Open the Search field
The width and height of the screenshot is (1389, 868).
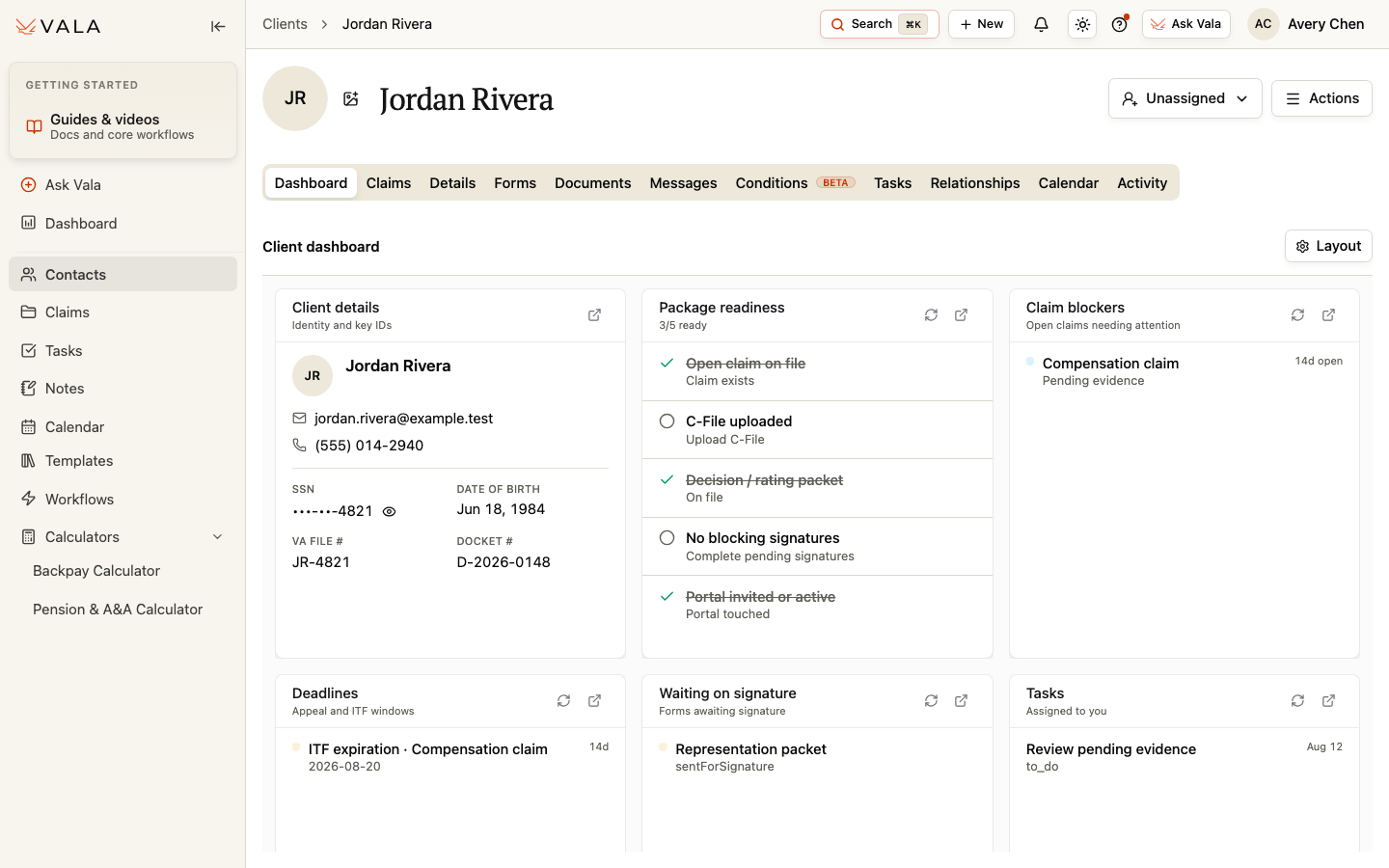point(879,24)
